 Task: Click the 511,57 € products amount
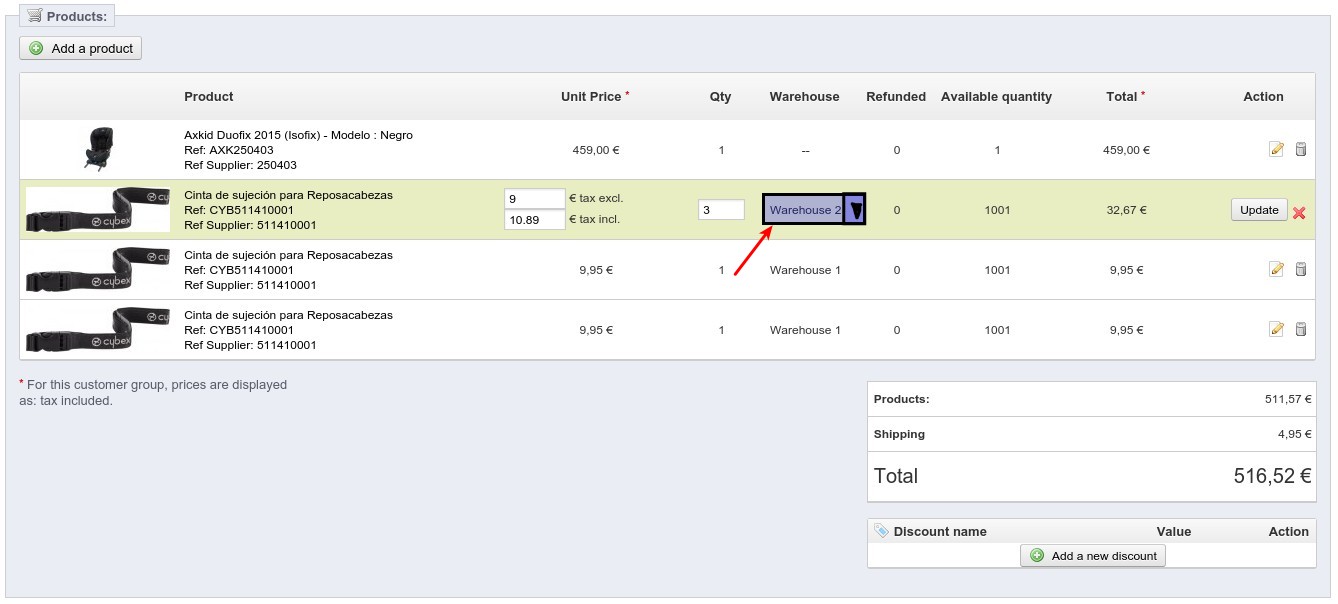click(1288, 399)
